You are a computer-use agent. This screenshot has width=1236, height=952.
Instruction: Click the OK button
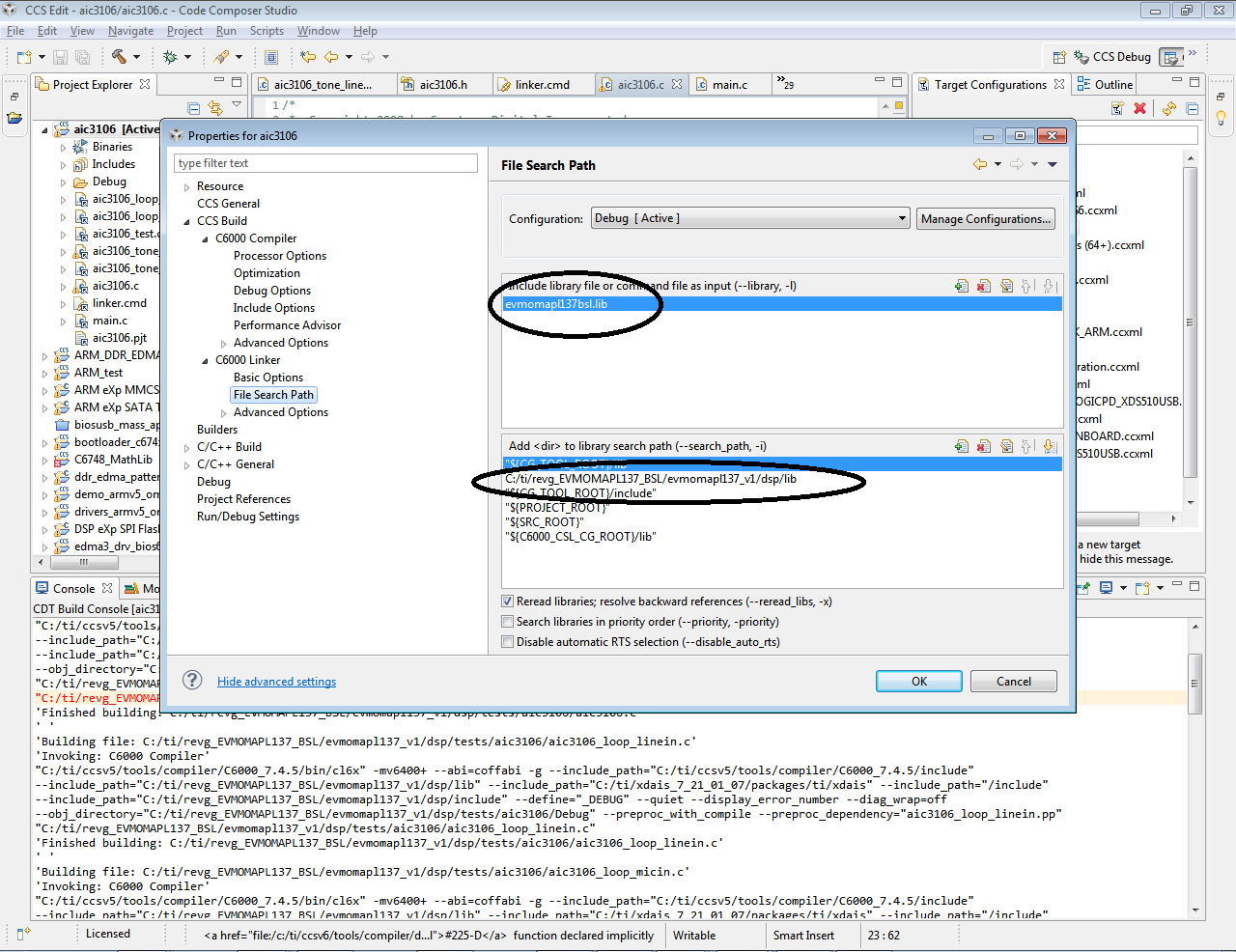pos(919,682)
